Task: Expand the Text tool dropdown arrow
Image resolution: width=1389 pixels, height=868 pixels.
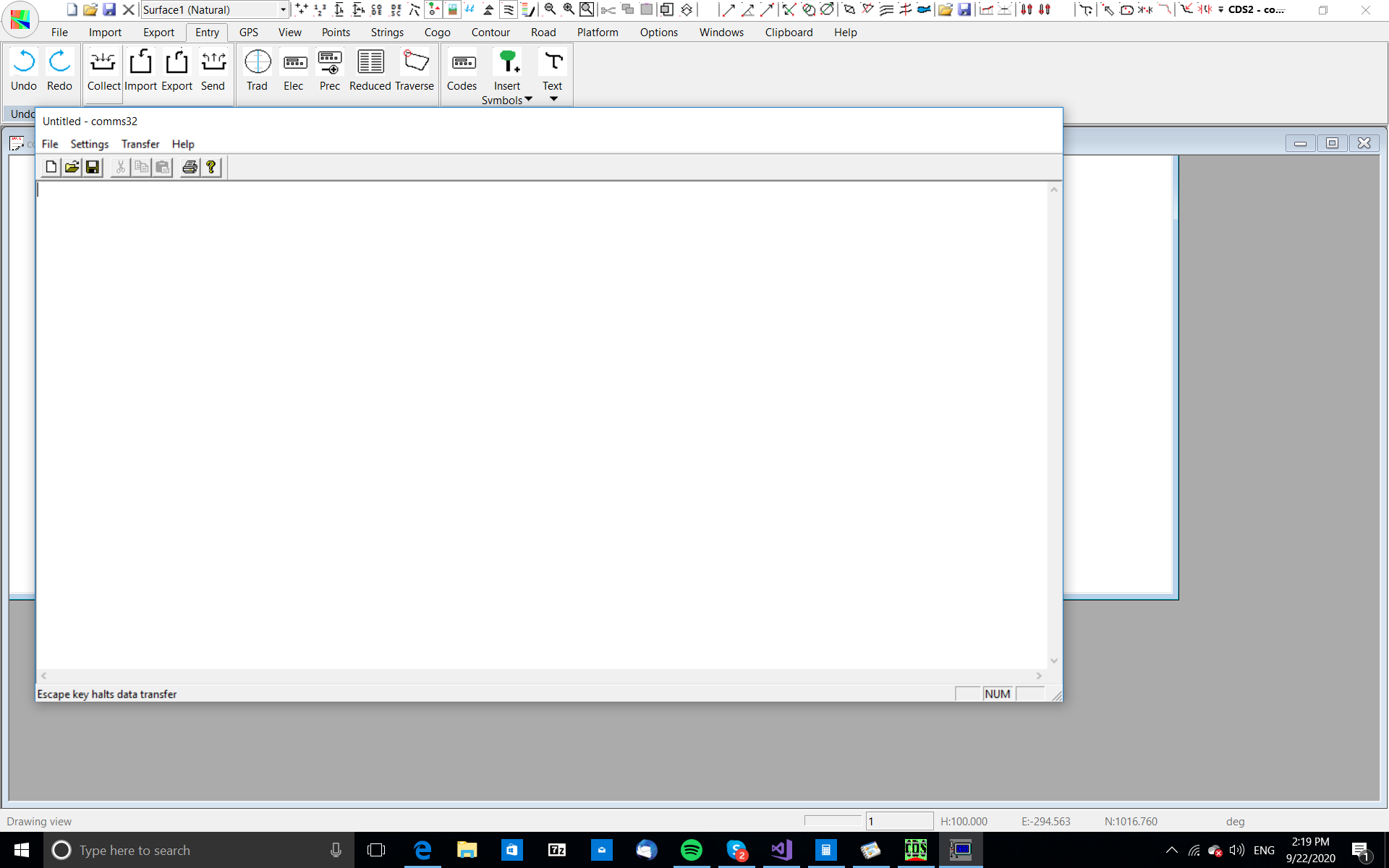Action: click(553, 99)
